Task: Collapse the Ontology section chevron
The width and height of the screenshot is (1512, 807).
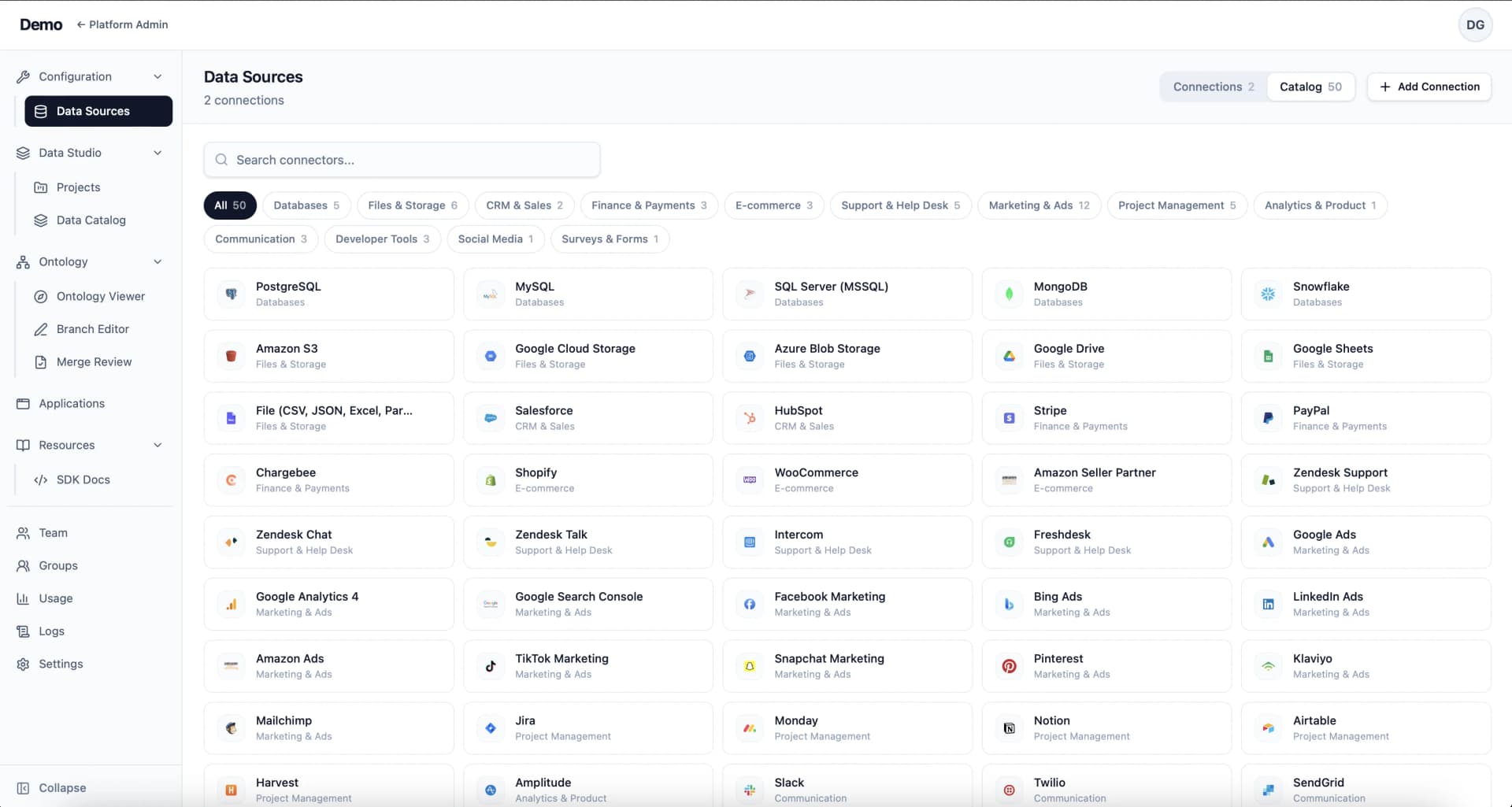Action: point(157,261)
